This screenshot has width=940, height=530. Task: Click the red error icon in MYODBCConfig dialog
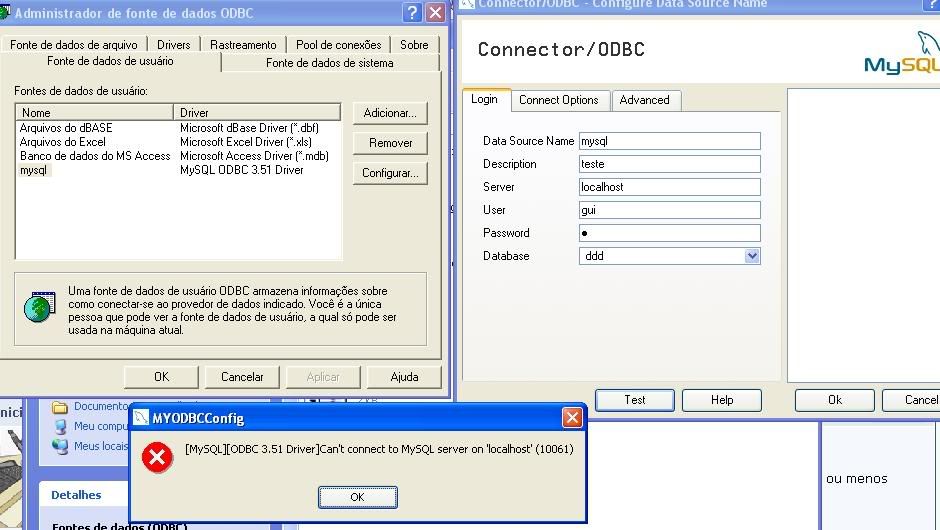[157, 457]
